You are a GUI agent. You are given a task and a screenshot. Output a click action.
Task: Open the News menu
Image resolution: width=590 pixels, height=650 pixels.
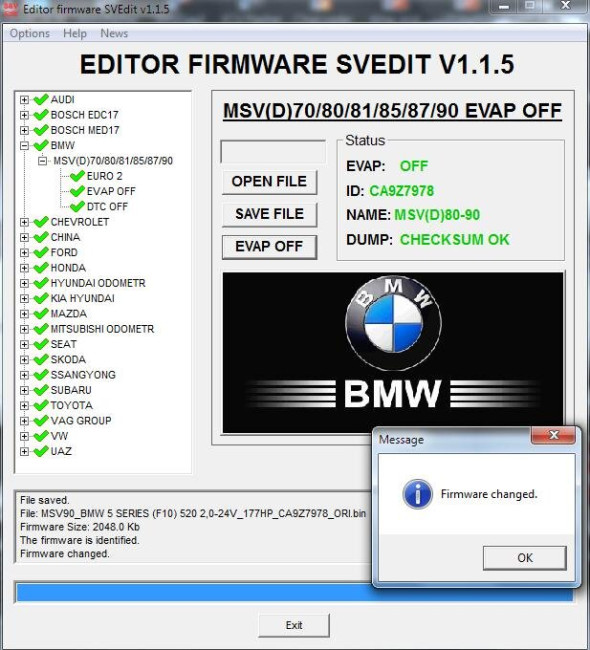(x=114, y=33)
